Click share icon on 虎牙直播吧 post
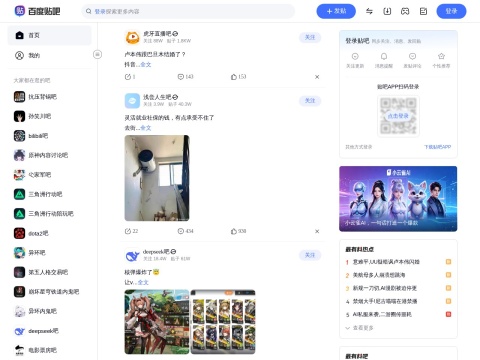 tap(128, 77)
